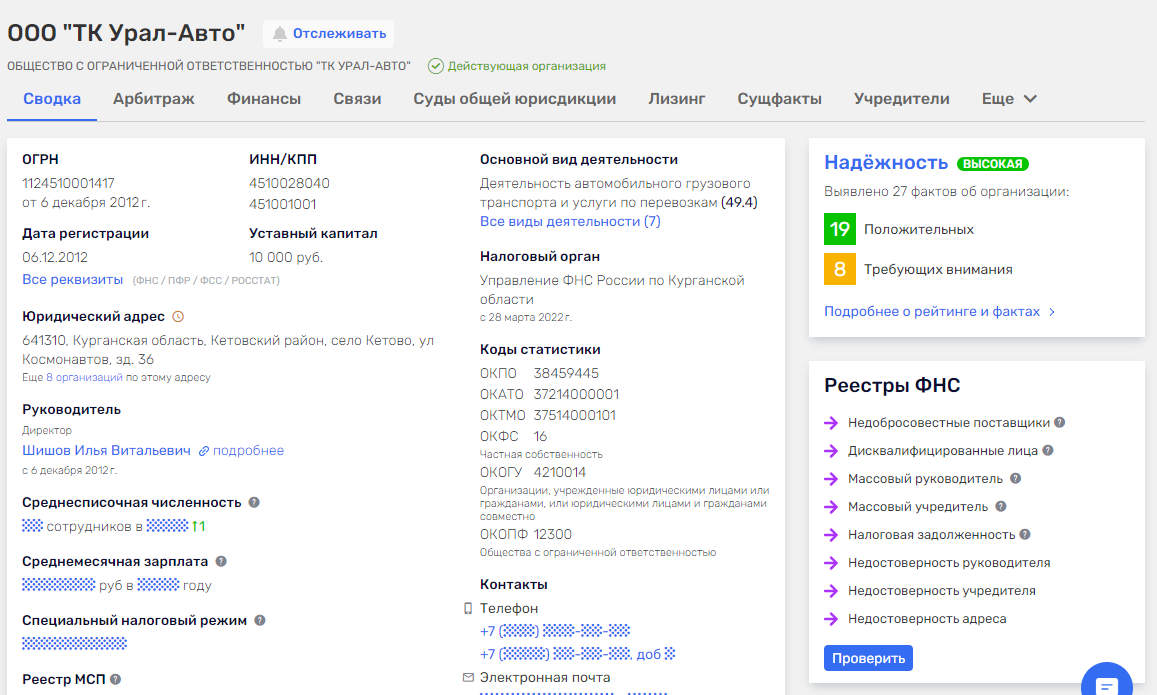Open the Сущфакты tab
The height and width of the screenshot is (695, 1157).
(x=779, y=99)
